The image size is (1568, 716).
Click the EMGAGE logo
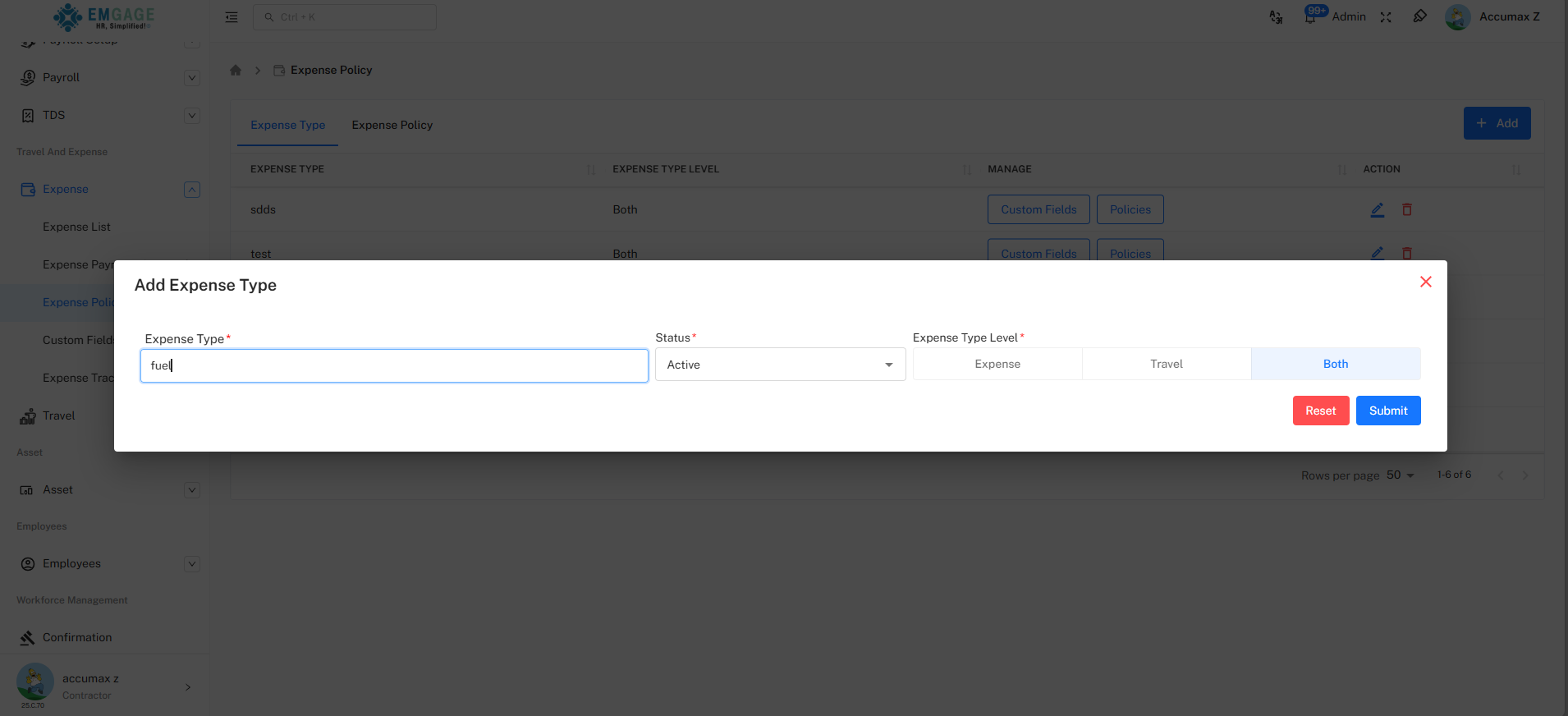coord(103,16)
